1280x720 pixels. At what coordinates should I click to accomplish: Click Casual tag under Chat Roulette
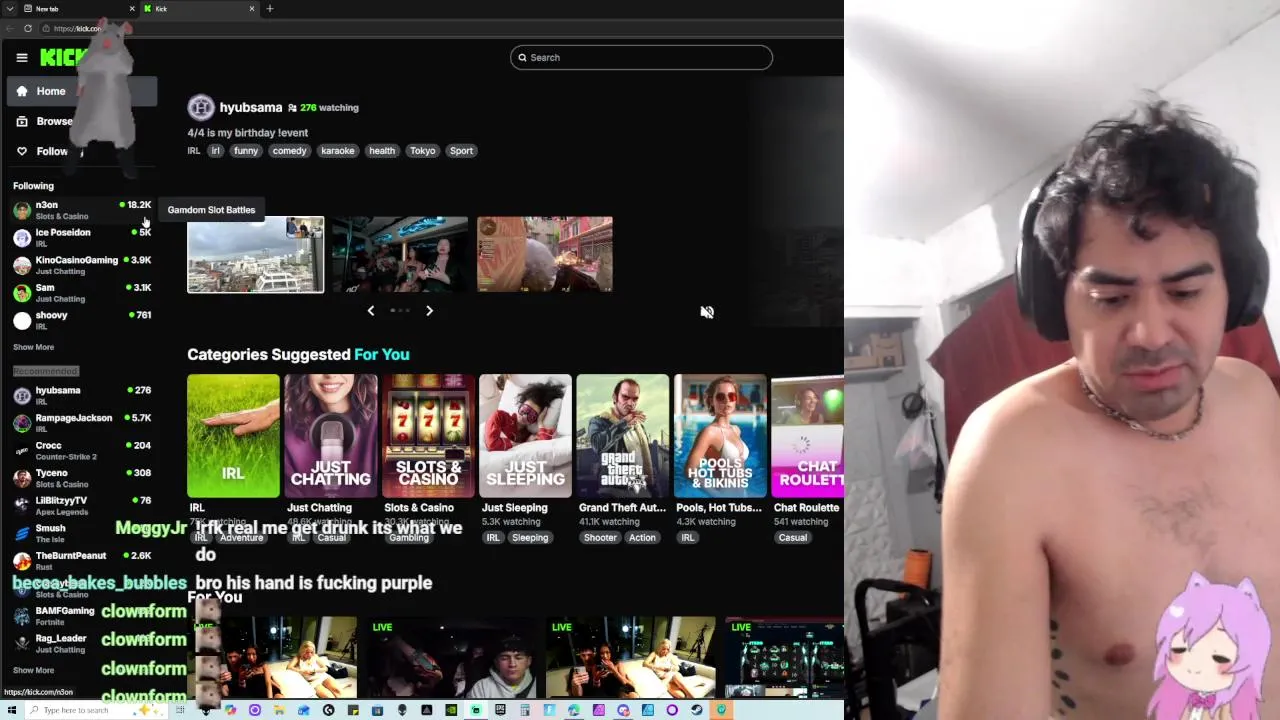click(793, 538)
